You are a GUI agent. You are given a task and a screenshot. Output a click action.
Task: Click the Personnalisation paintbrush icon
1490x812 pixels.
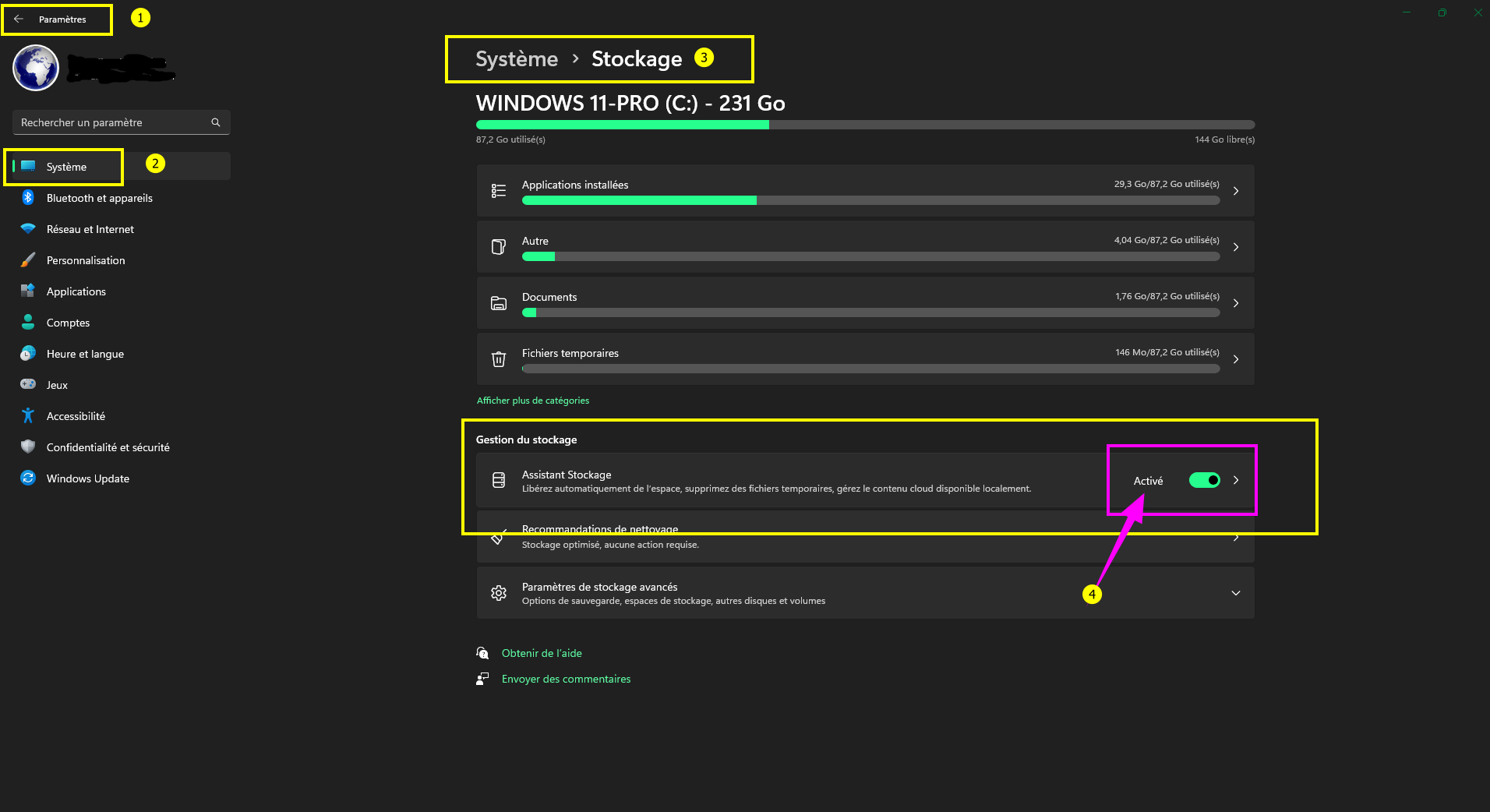point(28,260)
